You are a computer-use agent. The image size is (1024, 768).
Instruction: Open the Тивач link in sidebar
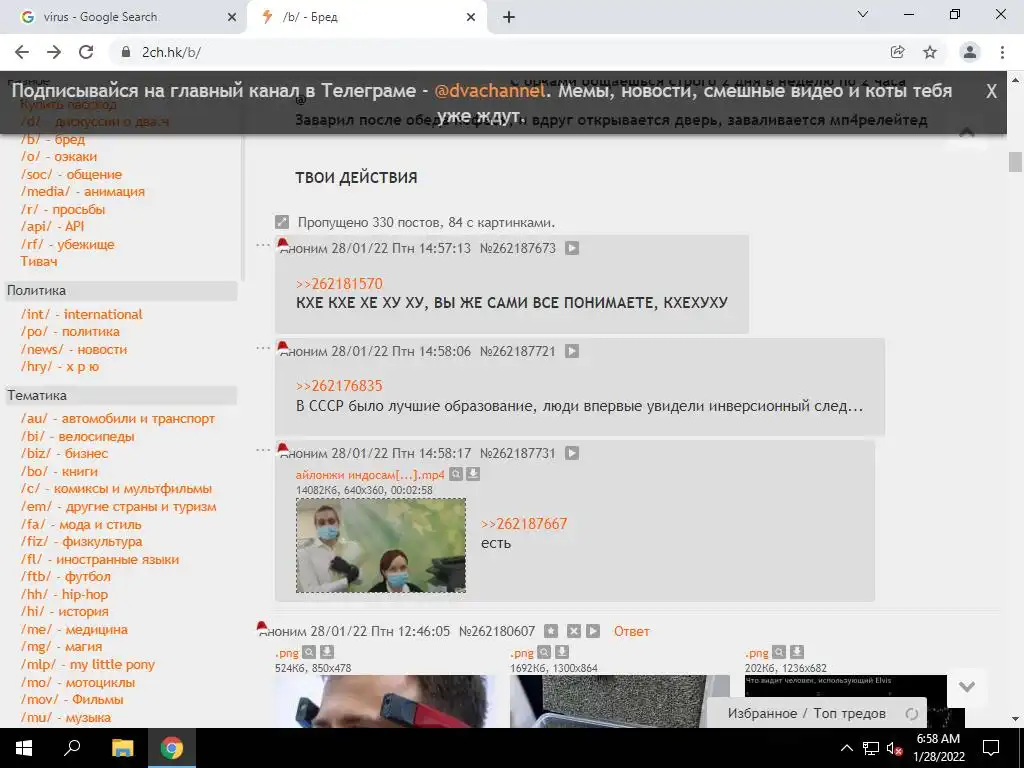pyautogui.click(x=39, y=261)
